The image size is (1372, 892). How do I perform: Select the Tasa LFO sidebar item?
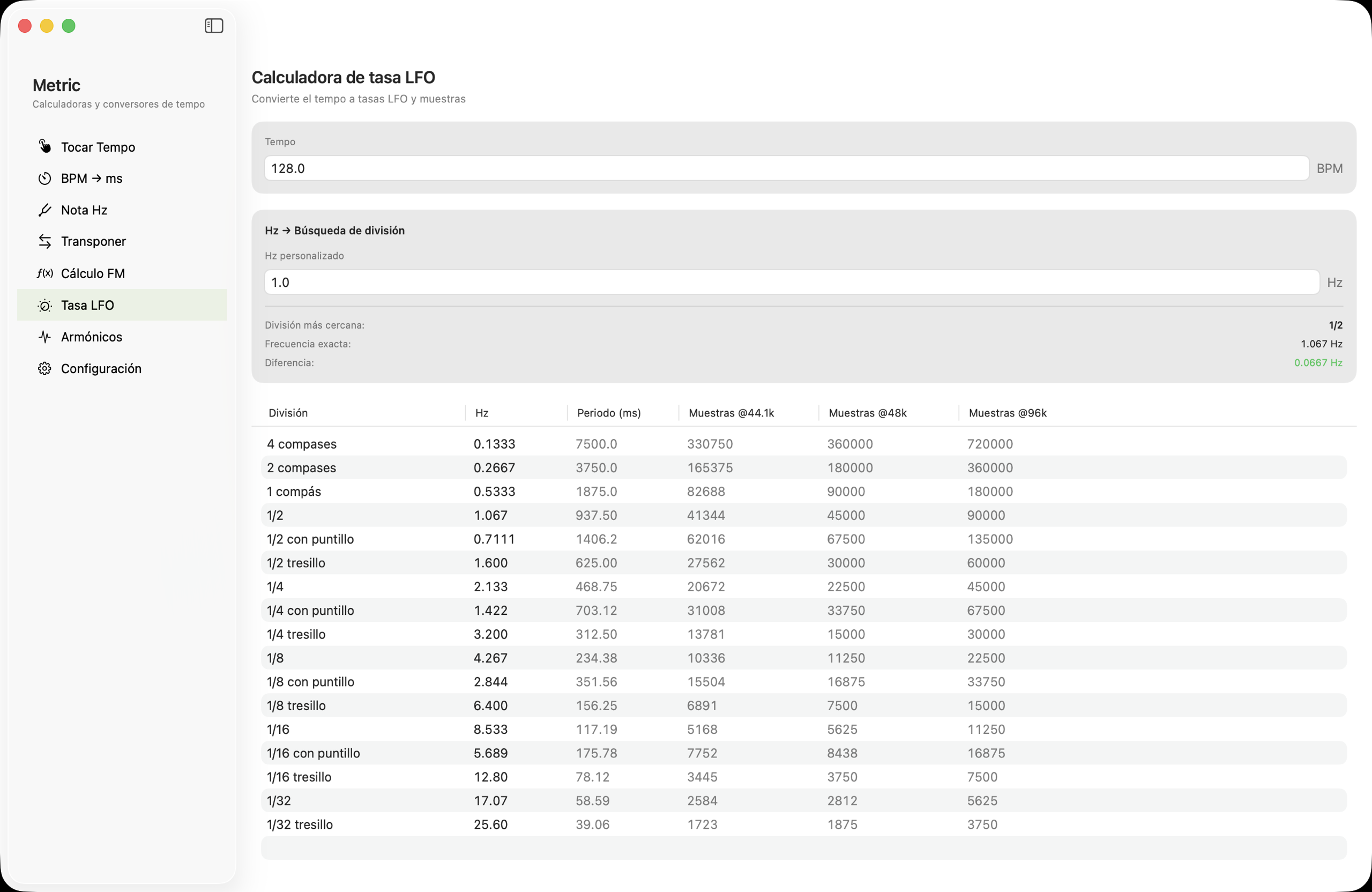click(122, 305)
